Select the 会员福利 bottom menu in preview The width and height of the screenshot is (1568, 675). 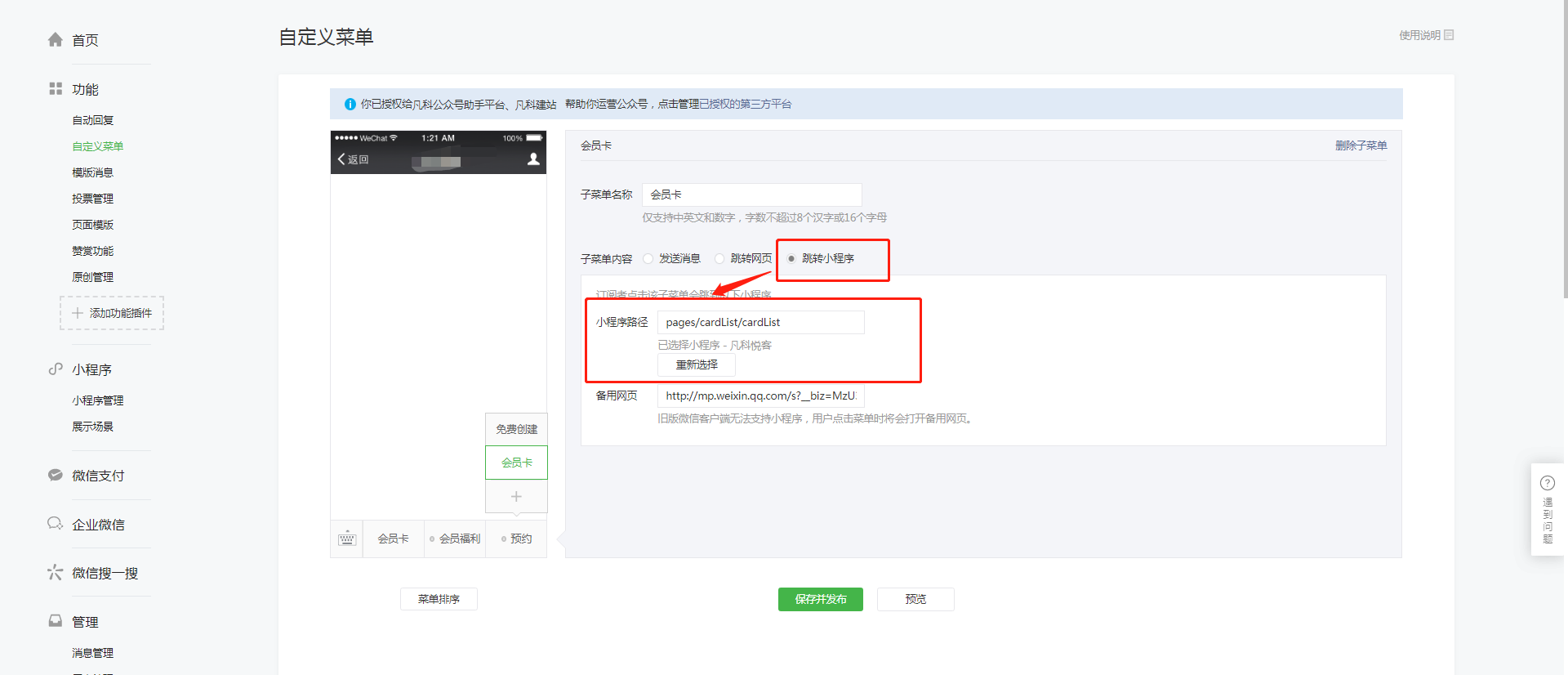(455, 539)
